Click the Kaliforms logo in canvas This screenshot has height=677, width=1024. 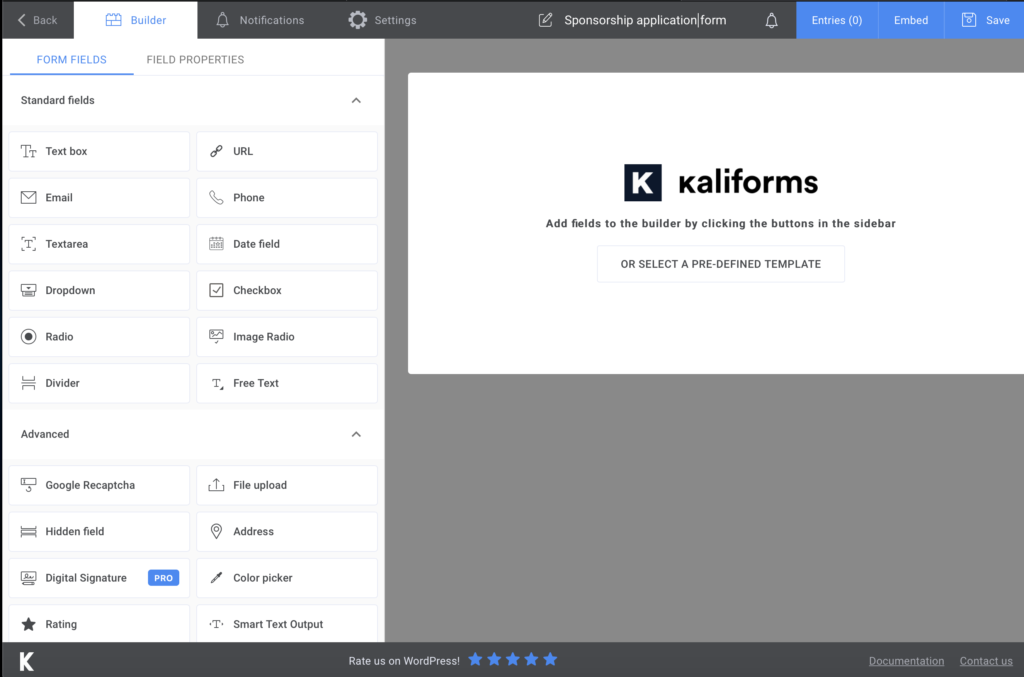(x=720, y=183)
